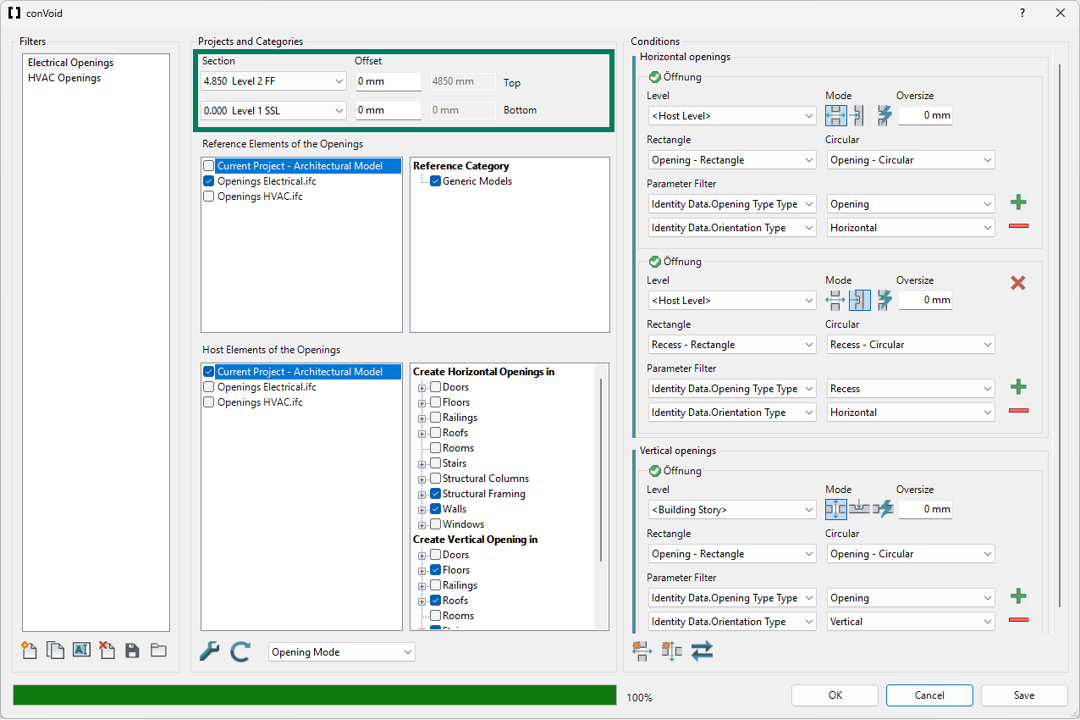
Task: Add a new vertical opening condition icon
Action: (x=672, y=650)
